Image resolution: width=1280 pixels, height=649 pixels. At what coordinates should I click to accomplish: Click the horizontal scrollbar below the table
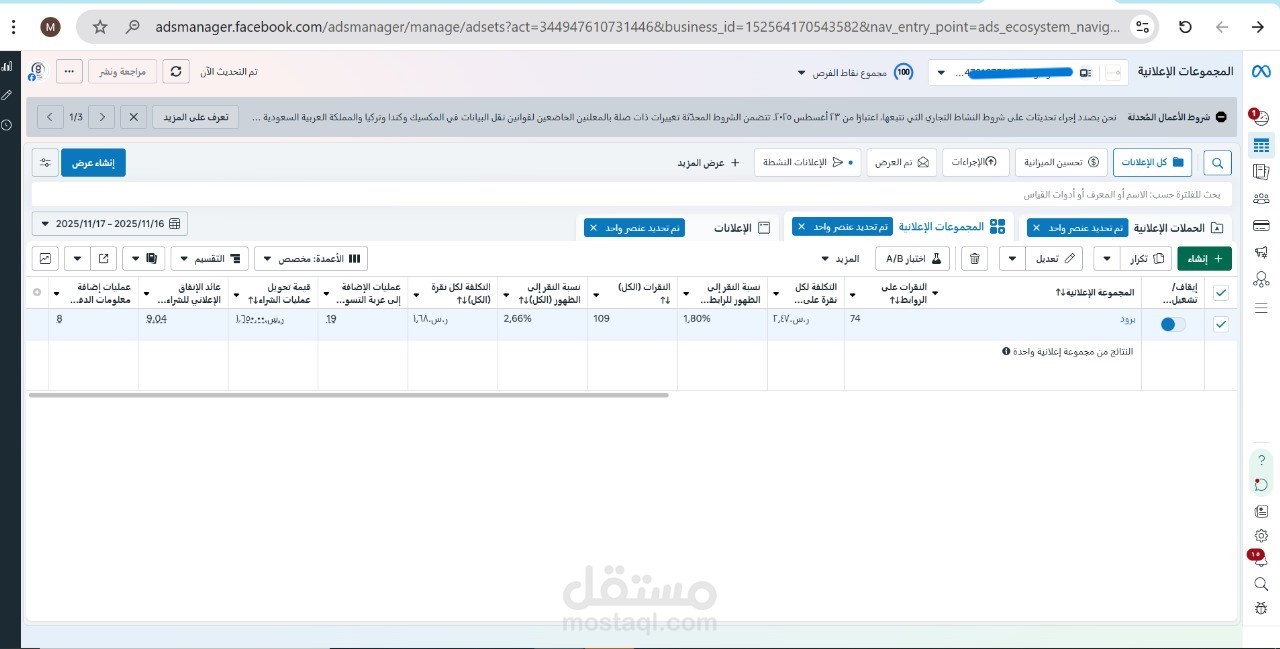click(350, 394)
